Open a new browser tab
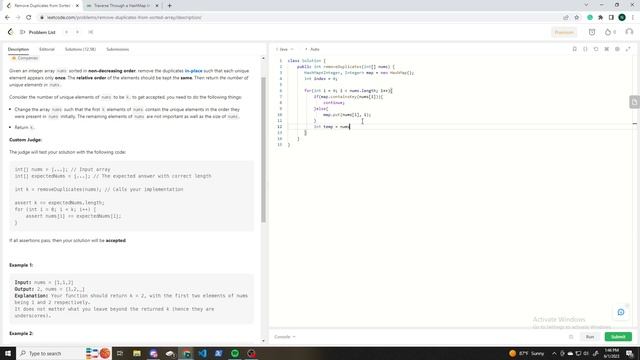The image size is (640, 360). [x=169, y=6]
